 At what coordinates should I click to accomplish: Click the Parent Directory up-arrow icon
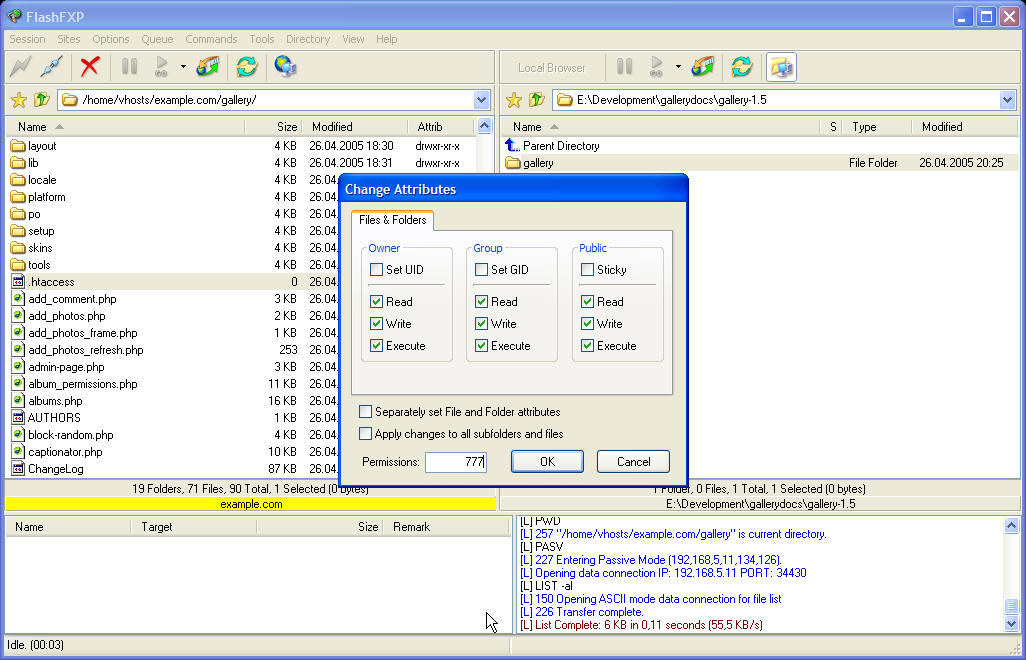512,145
